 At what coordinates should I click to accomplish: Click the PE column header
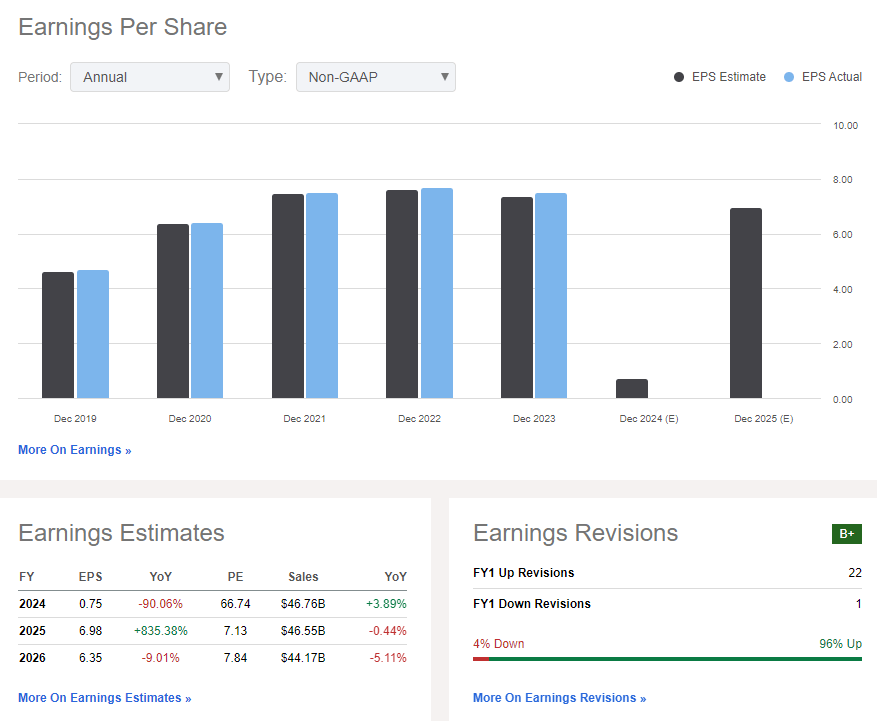[x=235, y=577]
